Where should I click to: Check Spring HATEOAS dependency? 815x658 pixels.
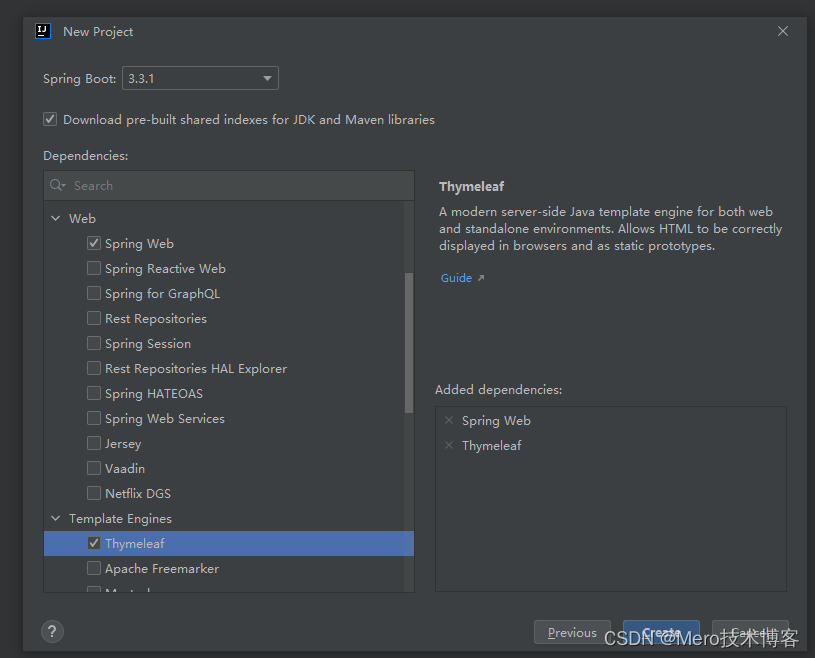(94, 393)
